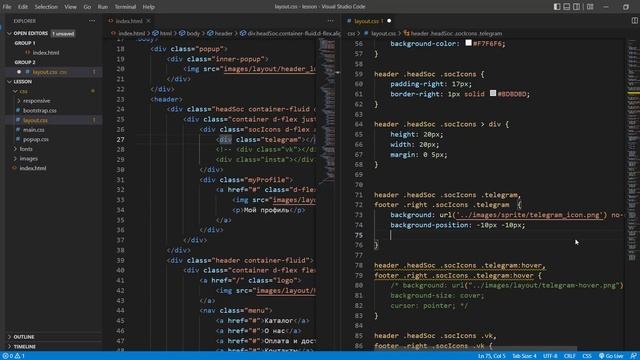Click index.html file icon in the file tree
The image size is (640, 360).
14,168
